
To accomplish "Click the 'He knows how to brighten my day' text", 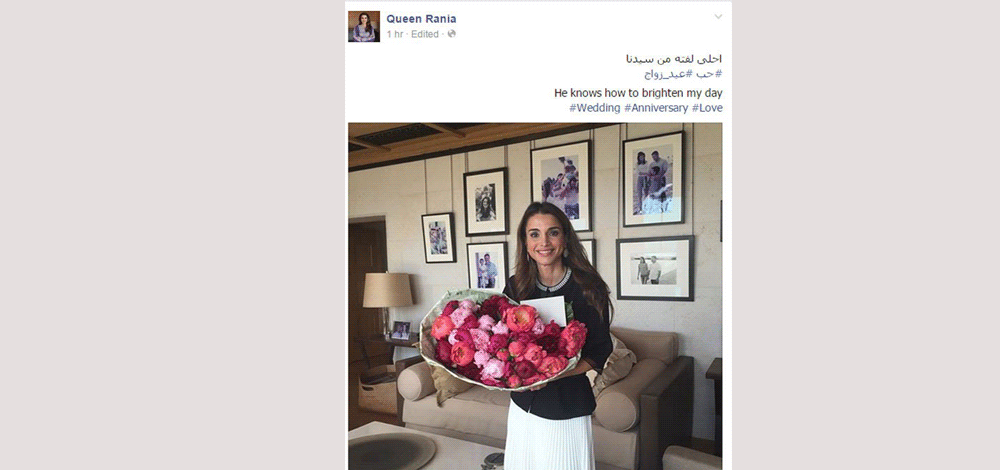I will click(x=638, y=93).
